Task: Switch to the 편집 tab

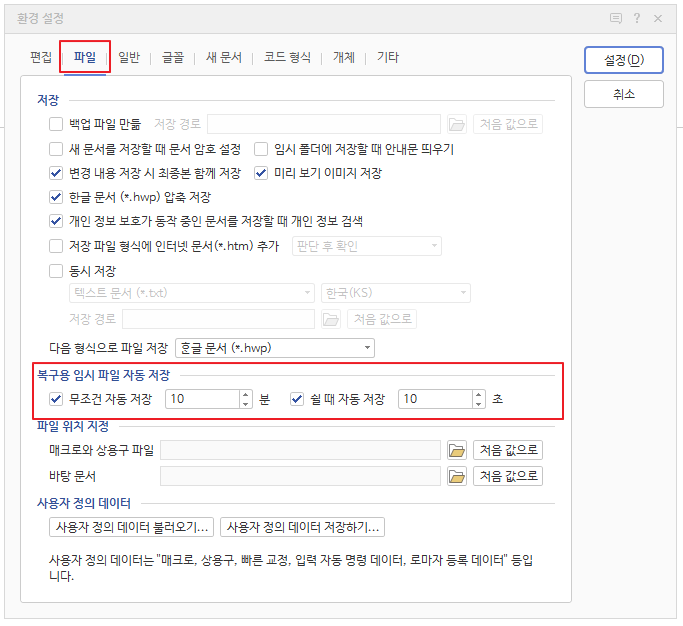Action: (x=41, y=57)
